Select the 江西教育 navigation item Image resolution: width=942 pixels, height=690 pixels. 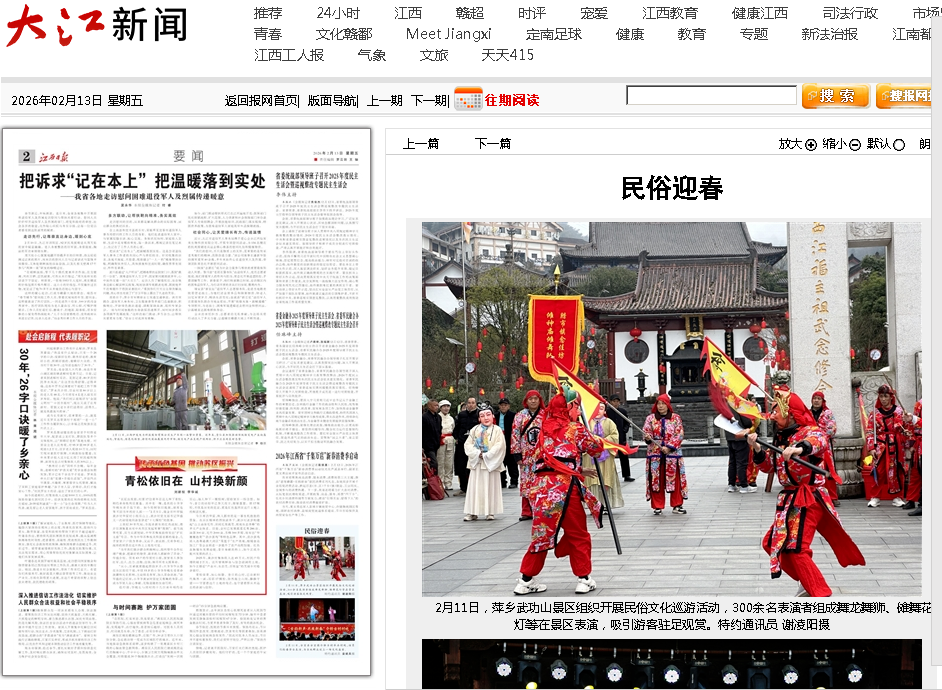670,13
